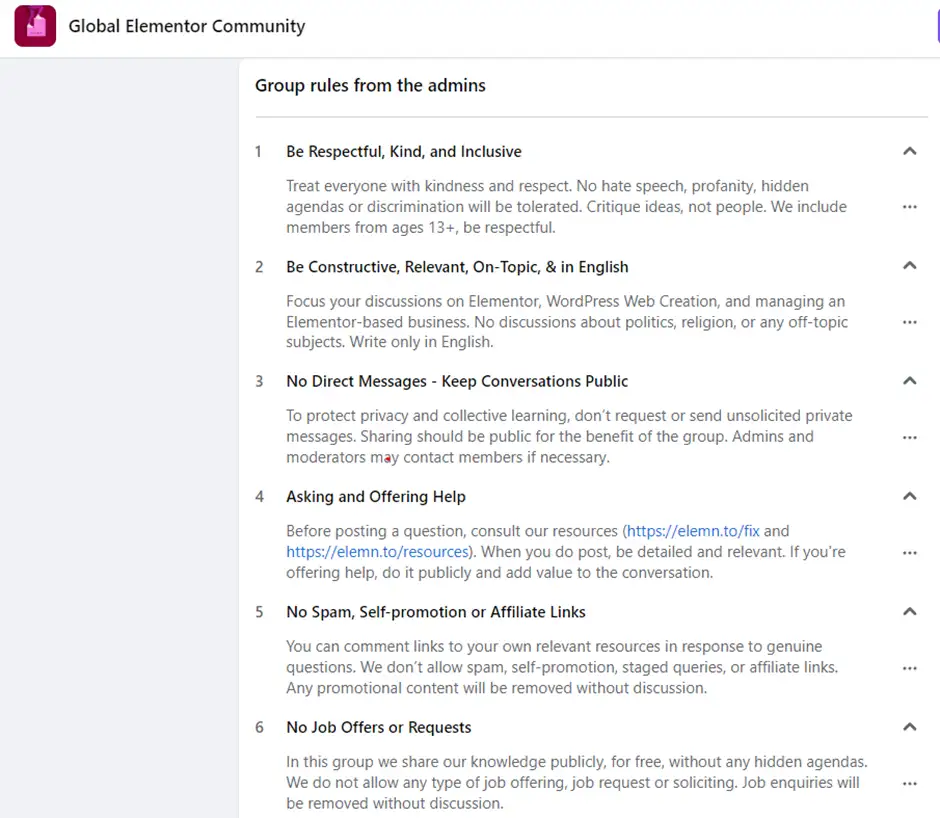The image size is (940, 818).
Task: Open options for the 'No Spam' rule
Action: [x=910, y=667]
